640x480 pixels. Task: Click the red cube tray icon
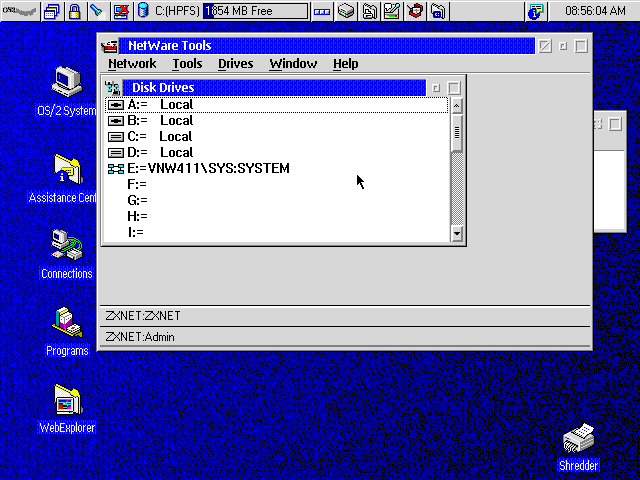coord(415,11)
